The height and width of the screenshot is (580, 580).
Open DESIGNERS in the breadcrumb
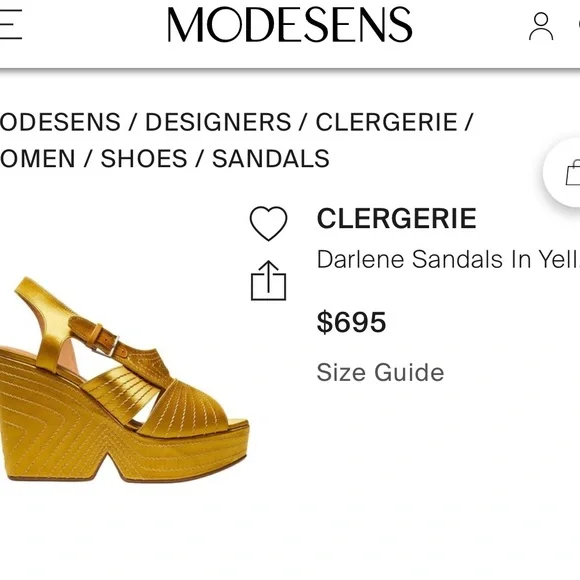[x=218, y=122]
